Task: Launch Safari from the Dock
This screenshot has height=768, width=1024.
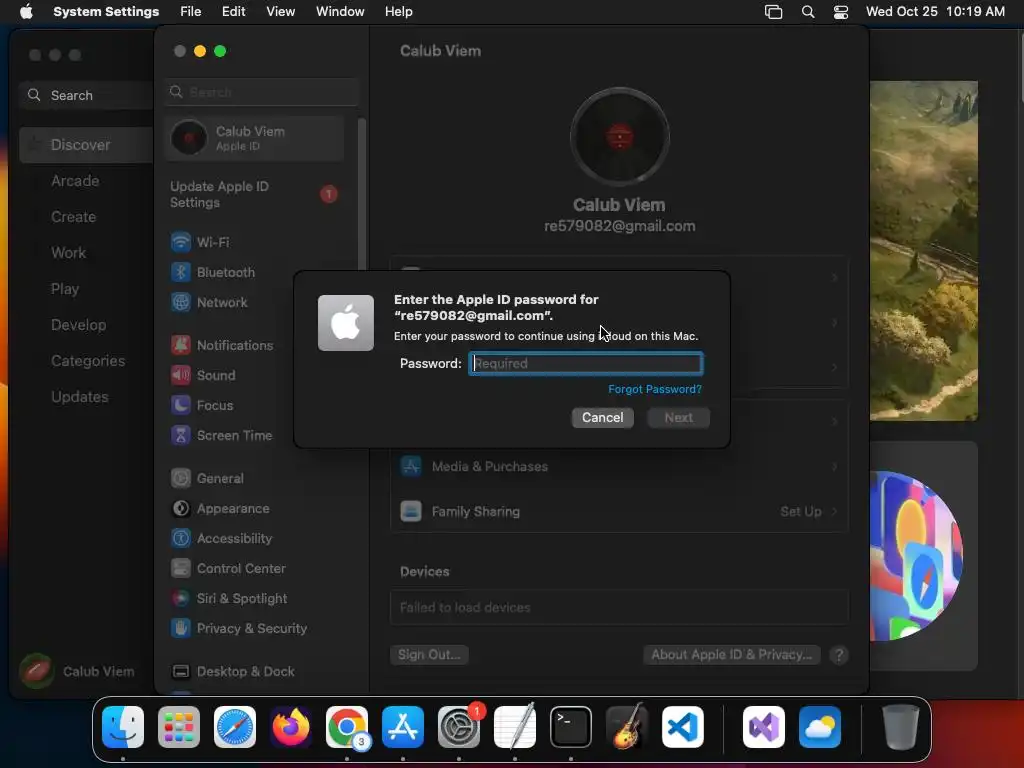Action: 235,727
